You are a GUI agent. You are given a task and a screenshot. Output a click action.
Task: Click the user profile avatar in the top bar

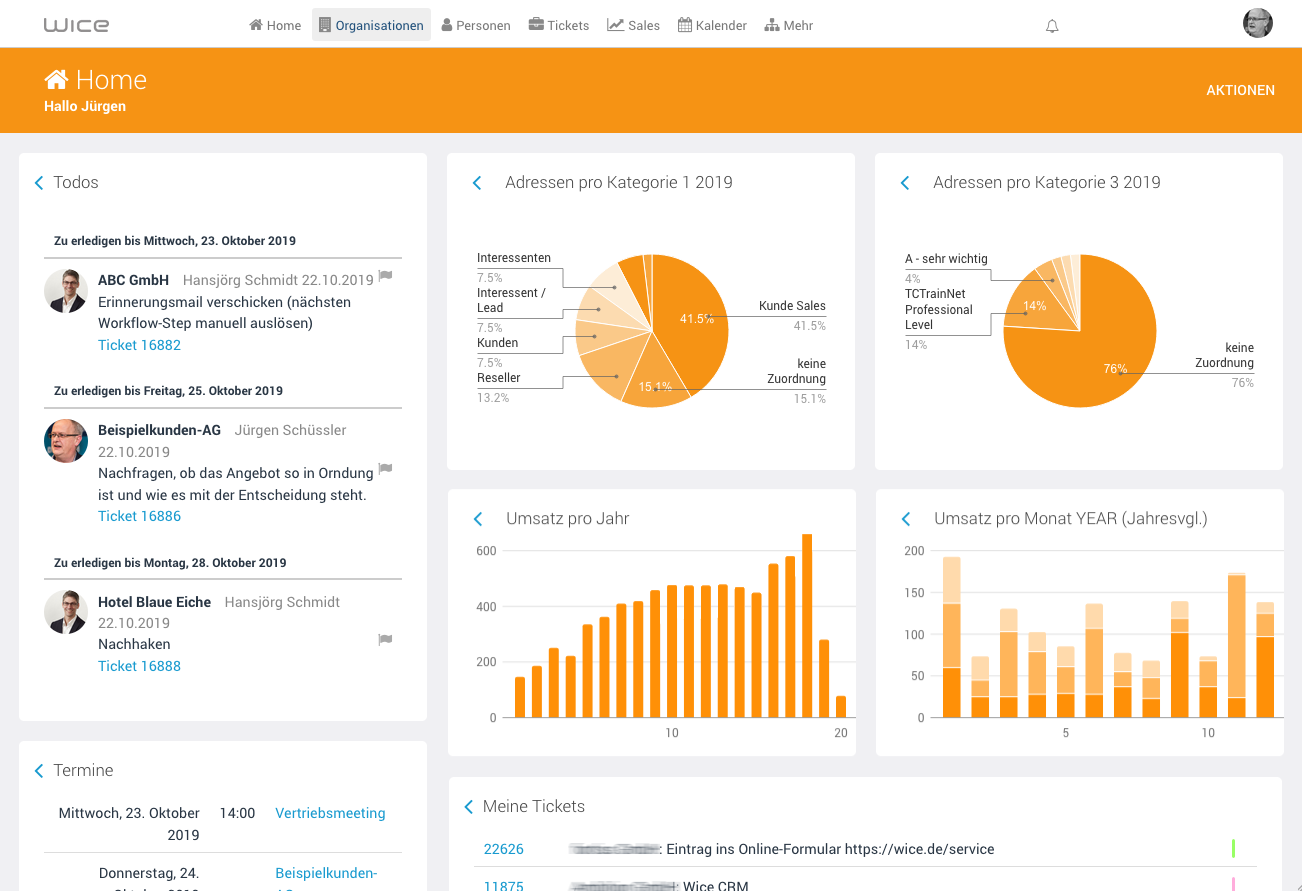[x=1258, y=23]
